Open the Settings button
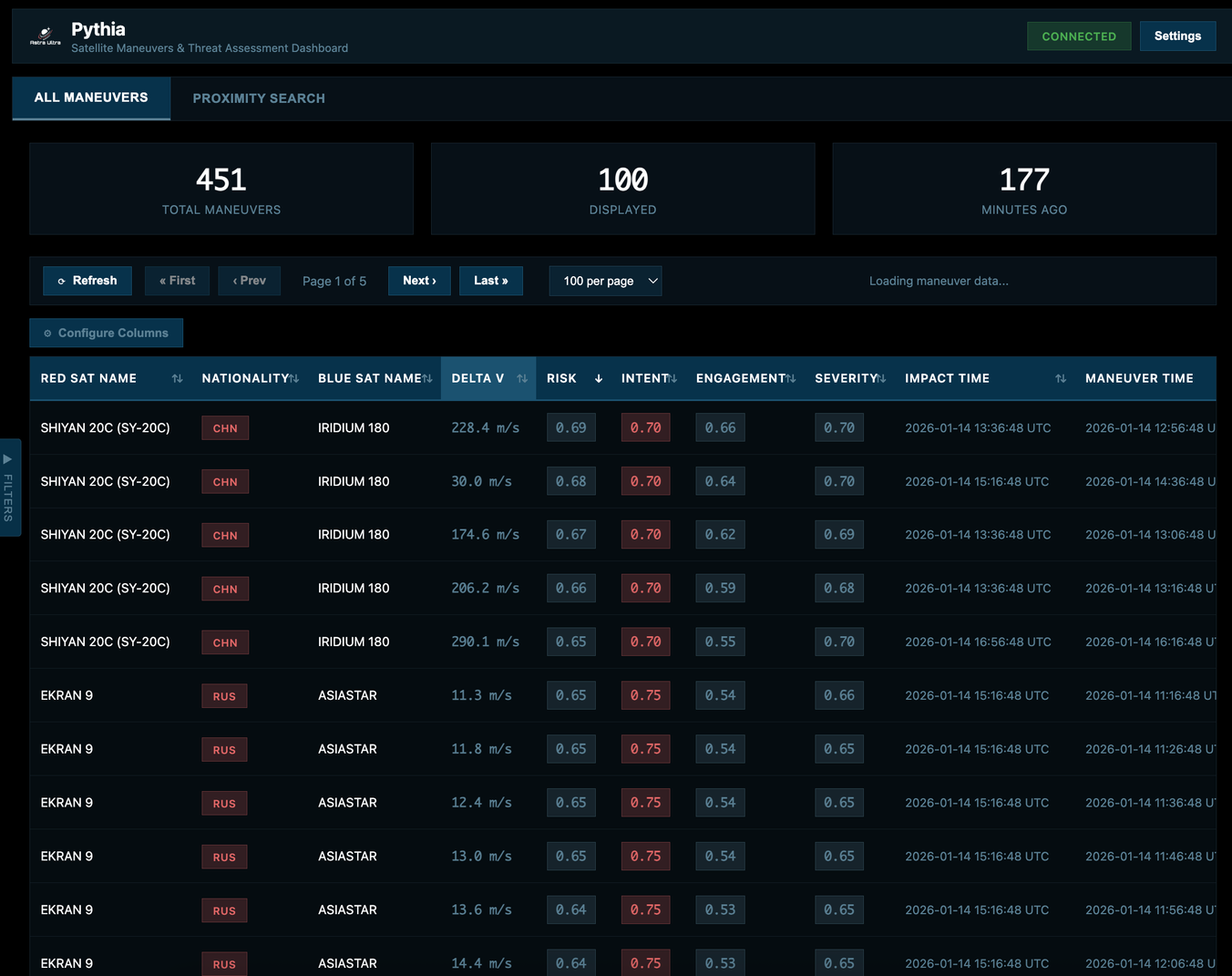Screen dimensions: 1232x976 point(1177,36)
